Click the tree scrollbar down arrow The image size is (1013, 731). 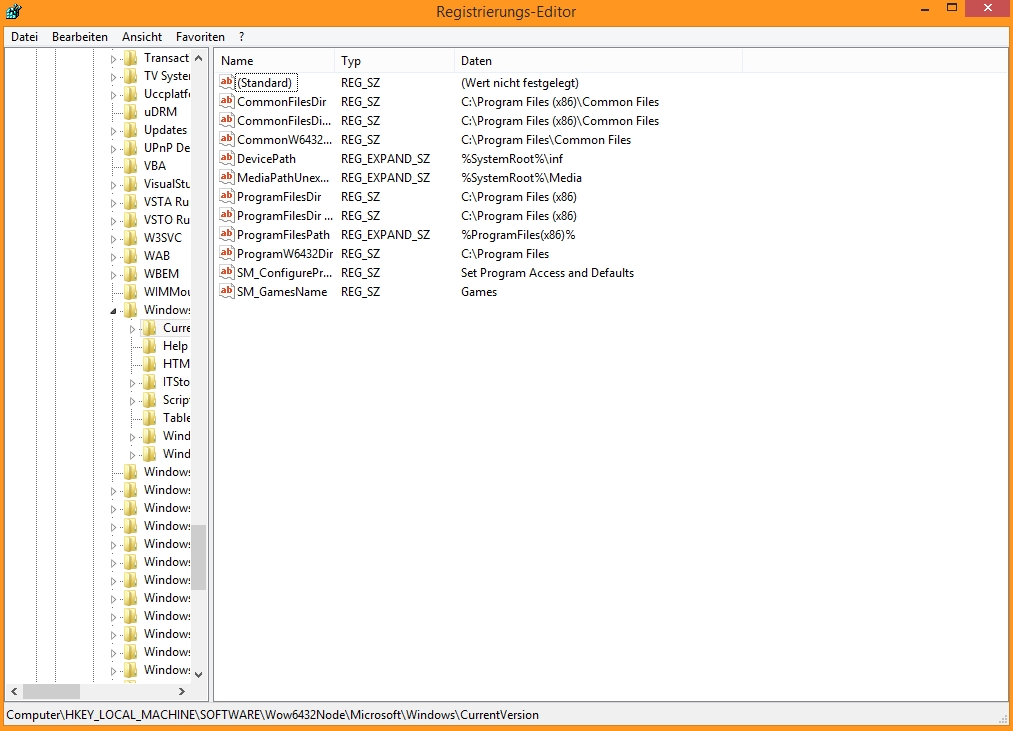tap(199, 674)
